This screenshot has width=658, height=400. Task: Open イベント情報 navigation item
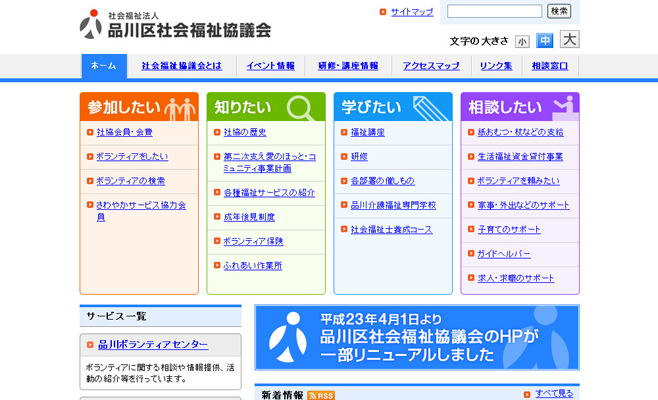(x=271, y=66)
